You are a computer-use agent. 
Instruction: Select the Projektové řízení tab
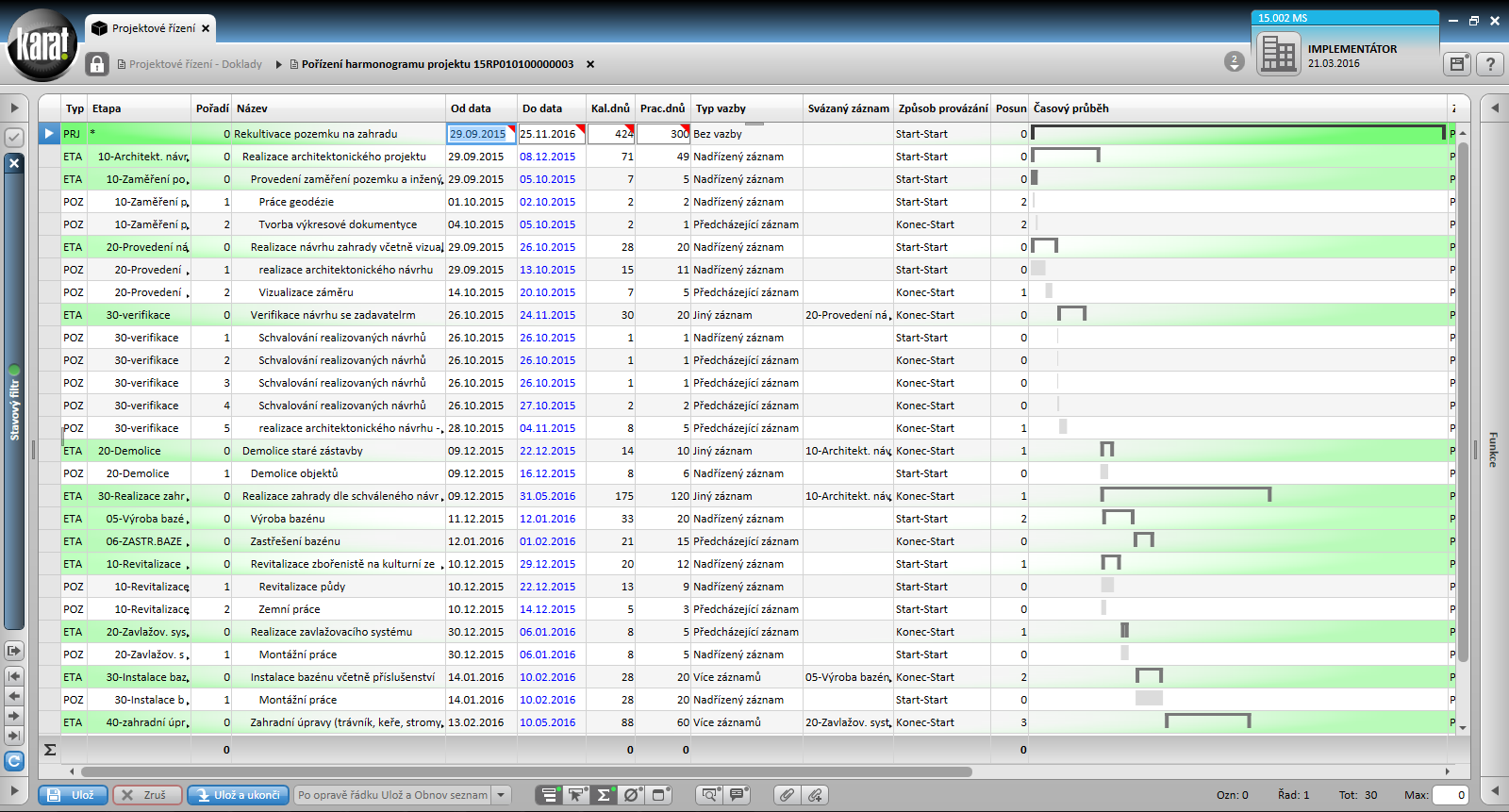(153, 28)
